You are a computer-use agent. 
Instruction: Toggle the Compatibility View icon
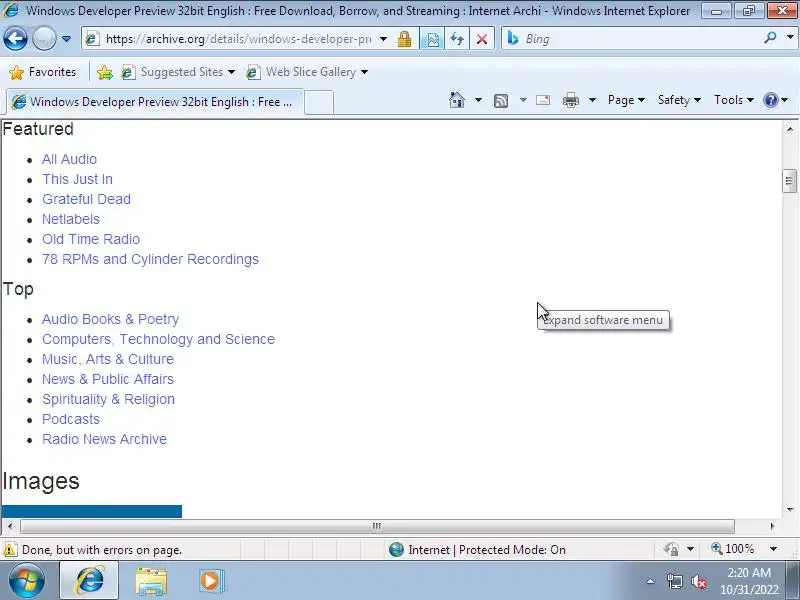click(432, 39)
